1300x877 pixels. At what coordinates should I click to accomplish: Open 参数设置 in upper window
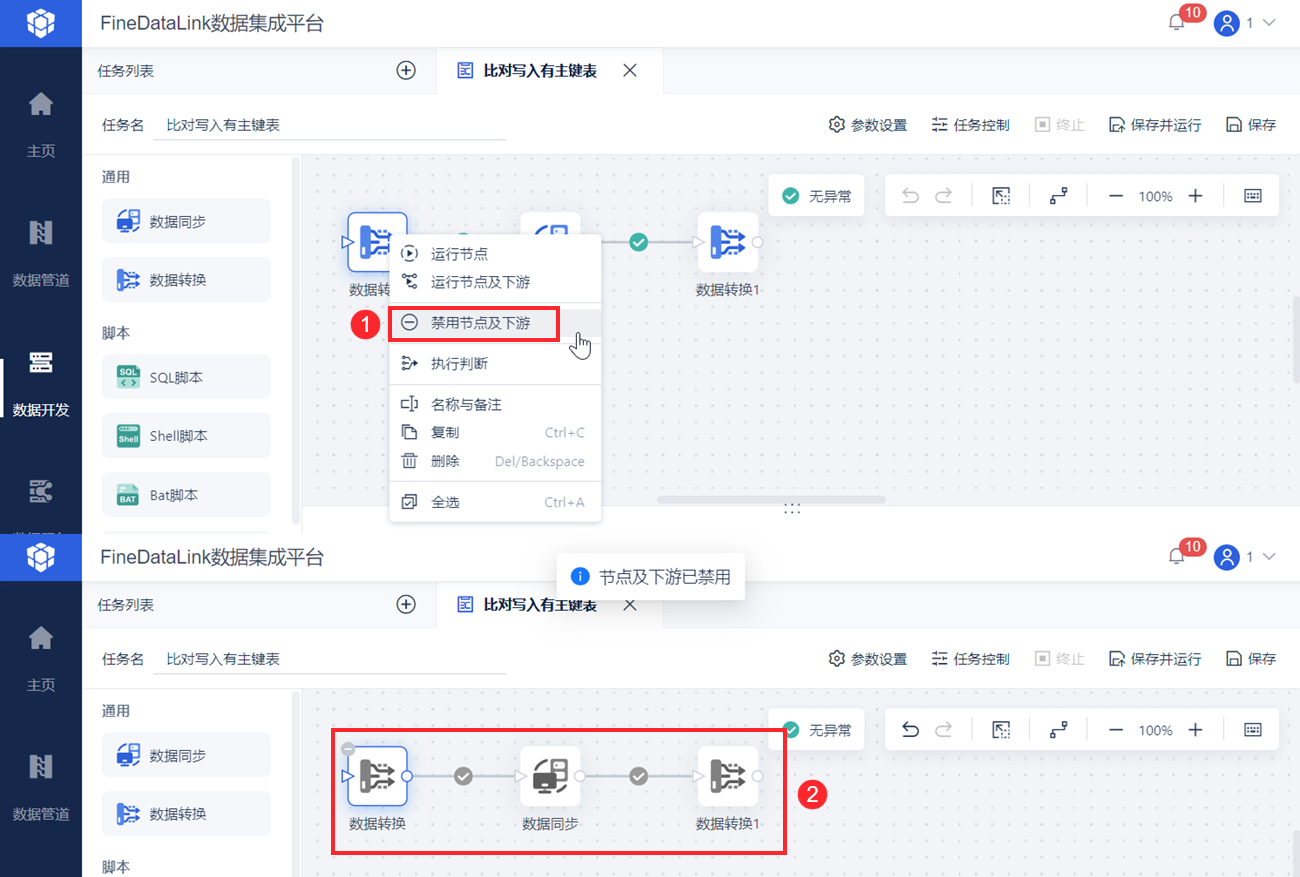(x=868, y=125)
